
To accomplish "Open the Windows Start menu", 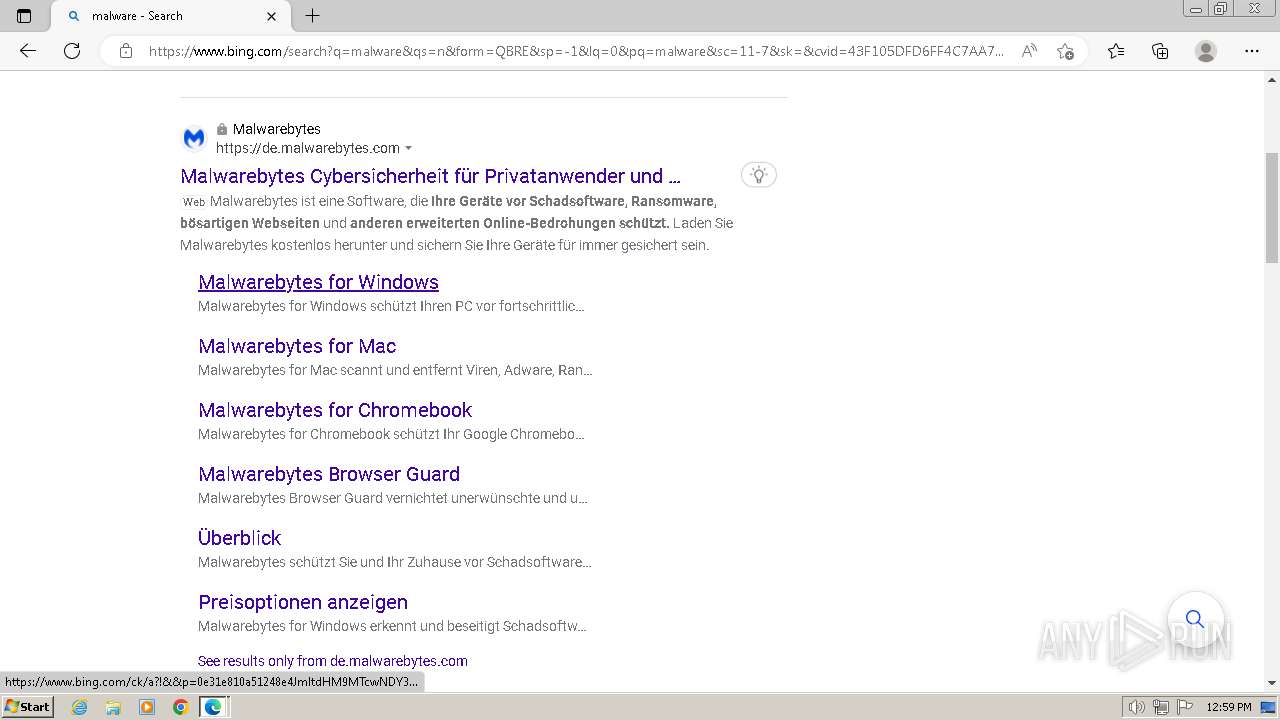I will tap(28, 707).
